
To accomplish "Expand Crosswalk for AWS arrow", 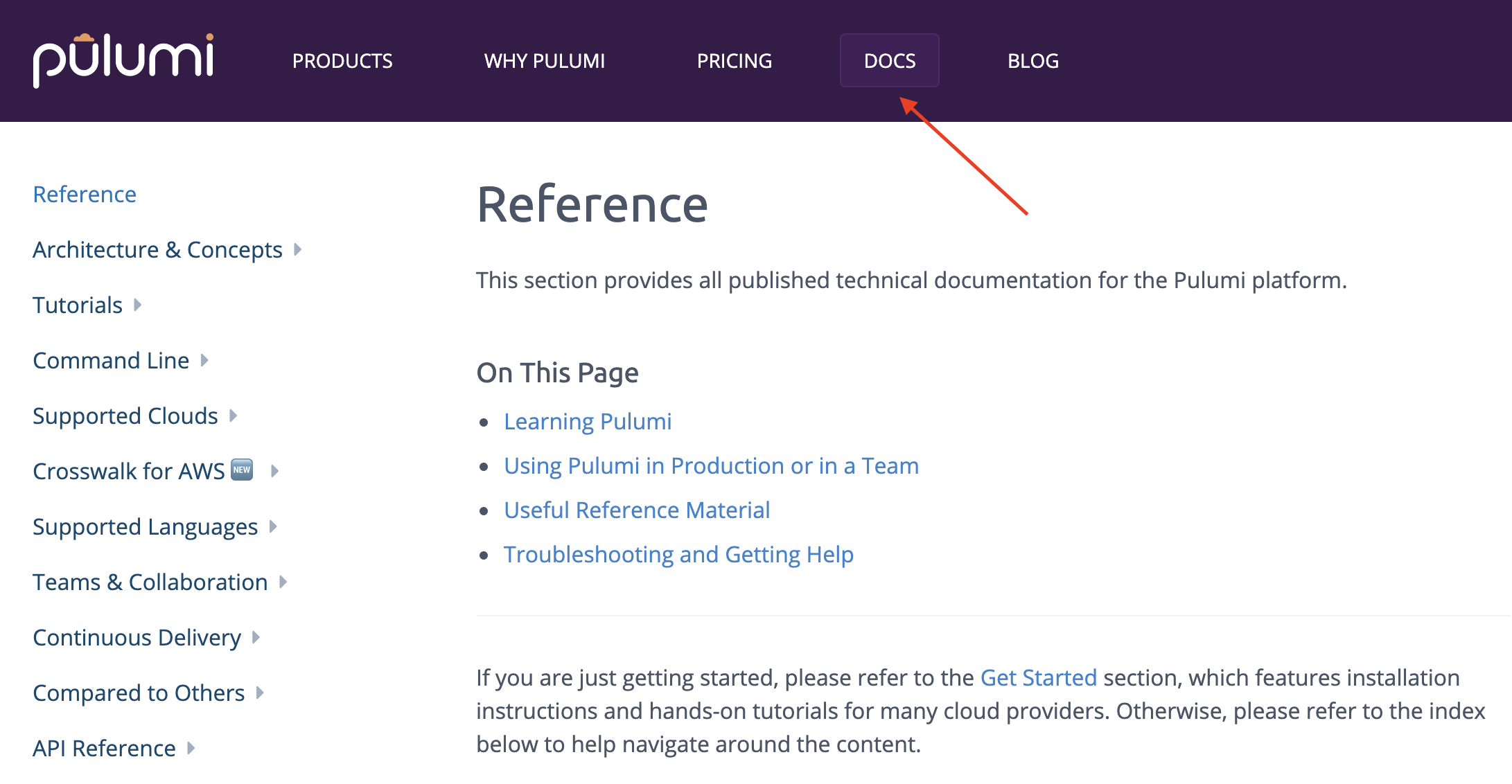I will click(x=275, y=471).
